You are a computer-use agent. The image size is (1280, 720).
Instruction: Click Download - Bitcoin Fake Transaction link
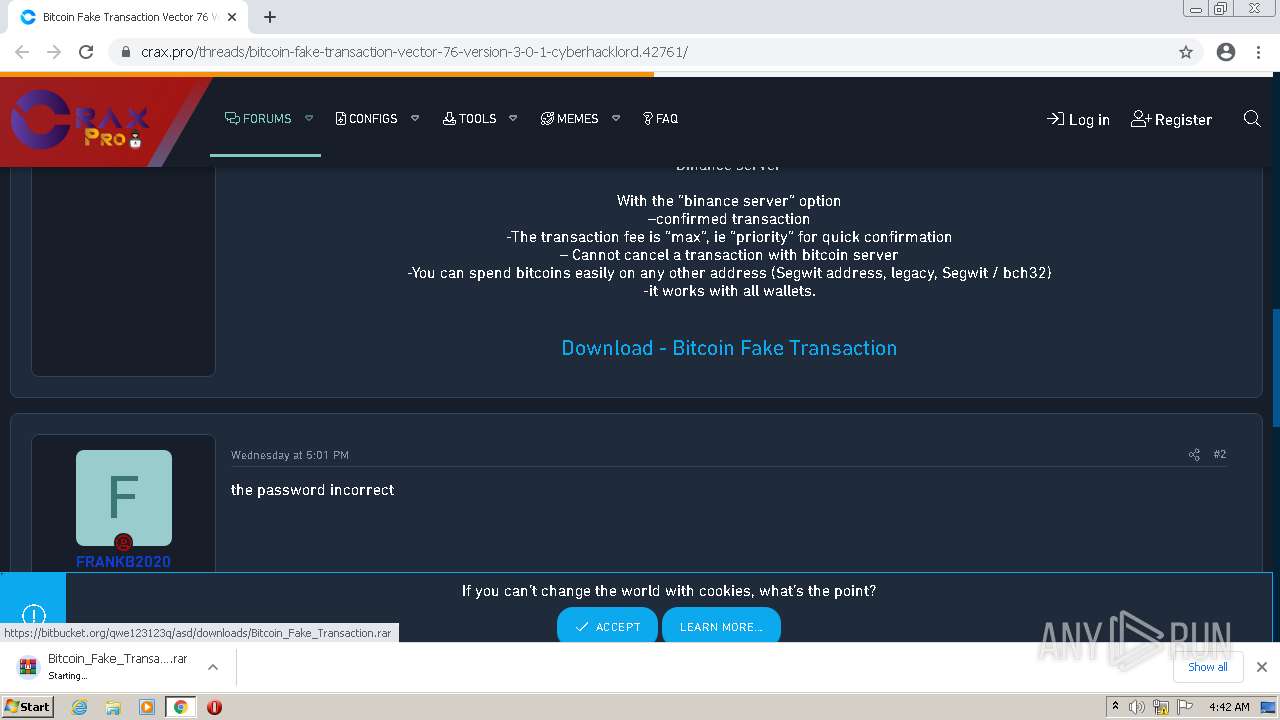point(729,348)
